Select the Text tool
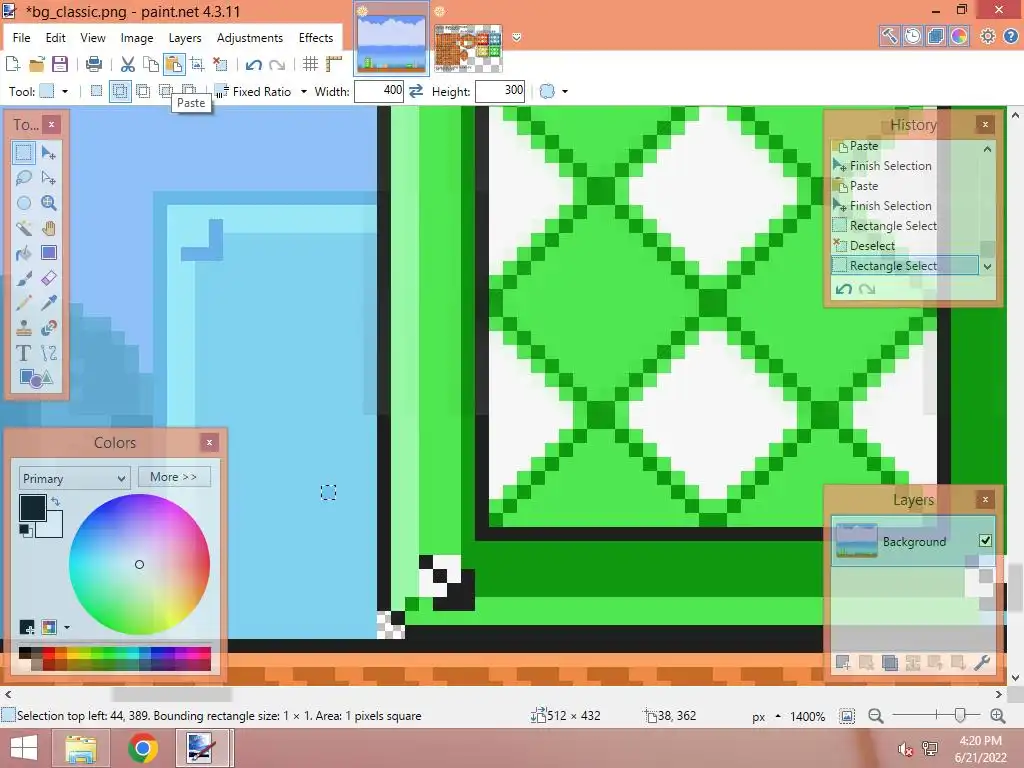 [24, 353]
